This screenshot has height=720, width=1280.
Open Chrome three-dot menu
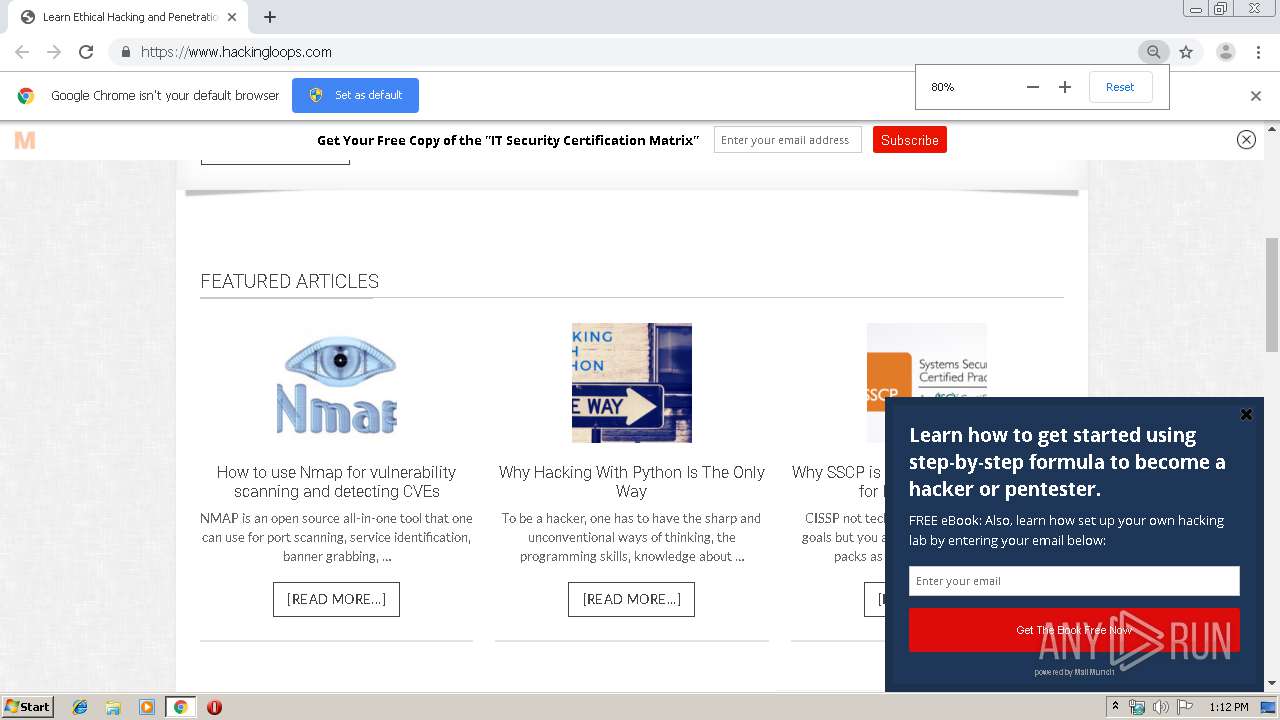click(x=1259, y=52)
